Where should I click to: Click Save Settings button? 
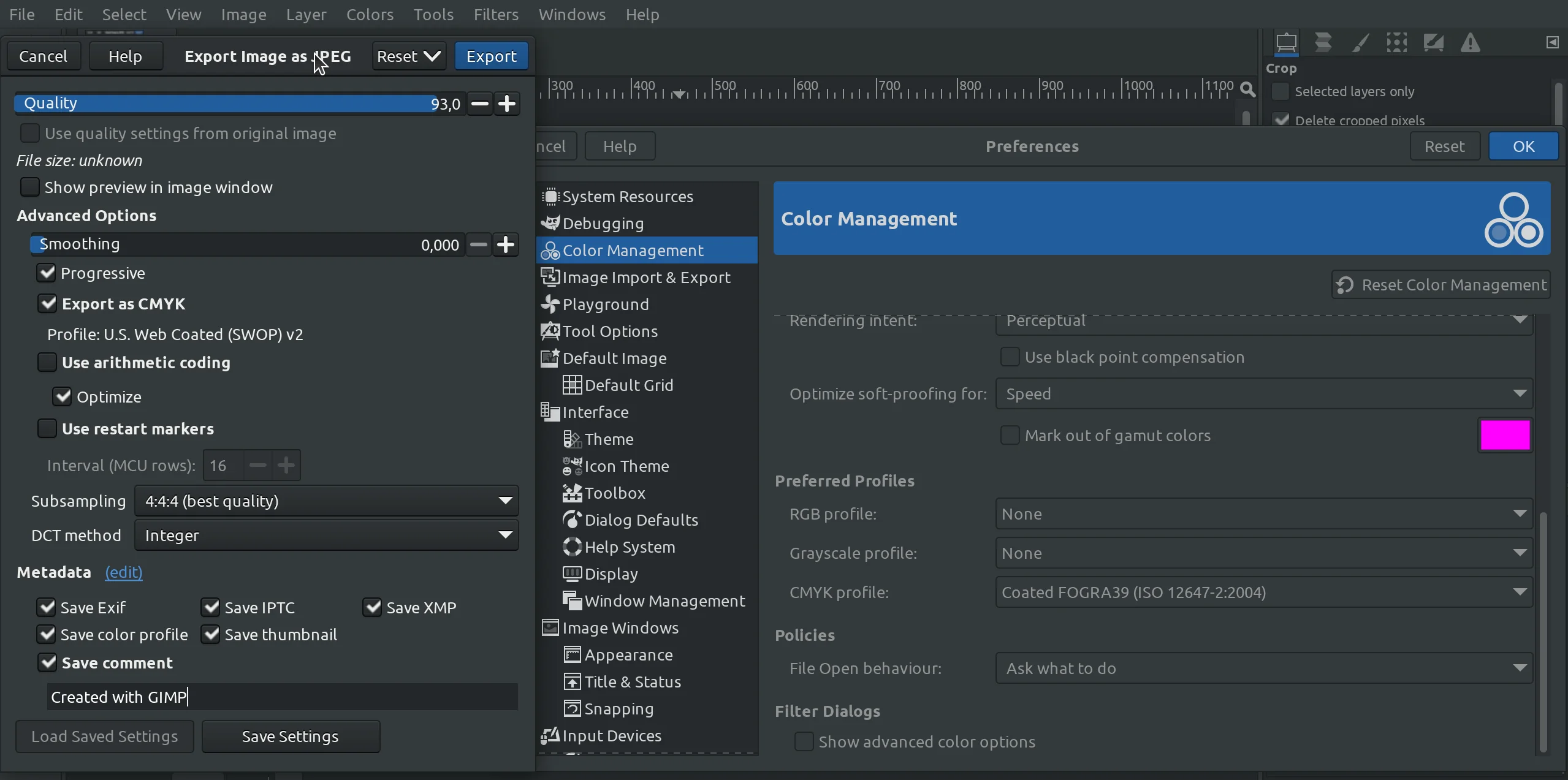point(291,736)
